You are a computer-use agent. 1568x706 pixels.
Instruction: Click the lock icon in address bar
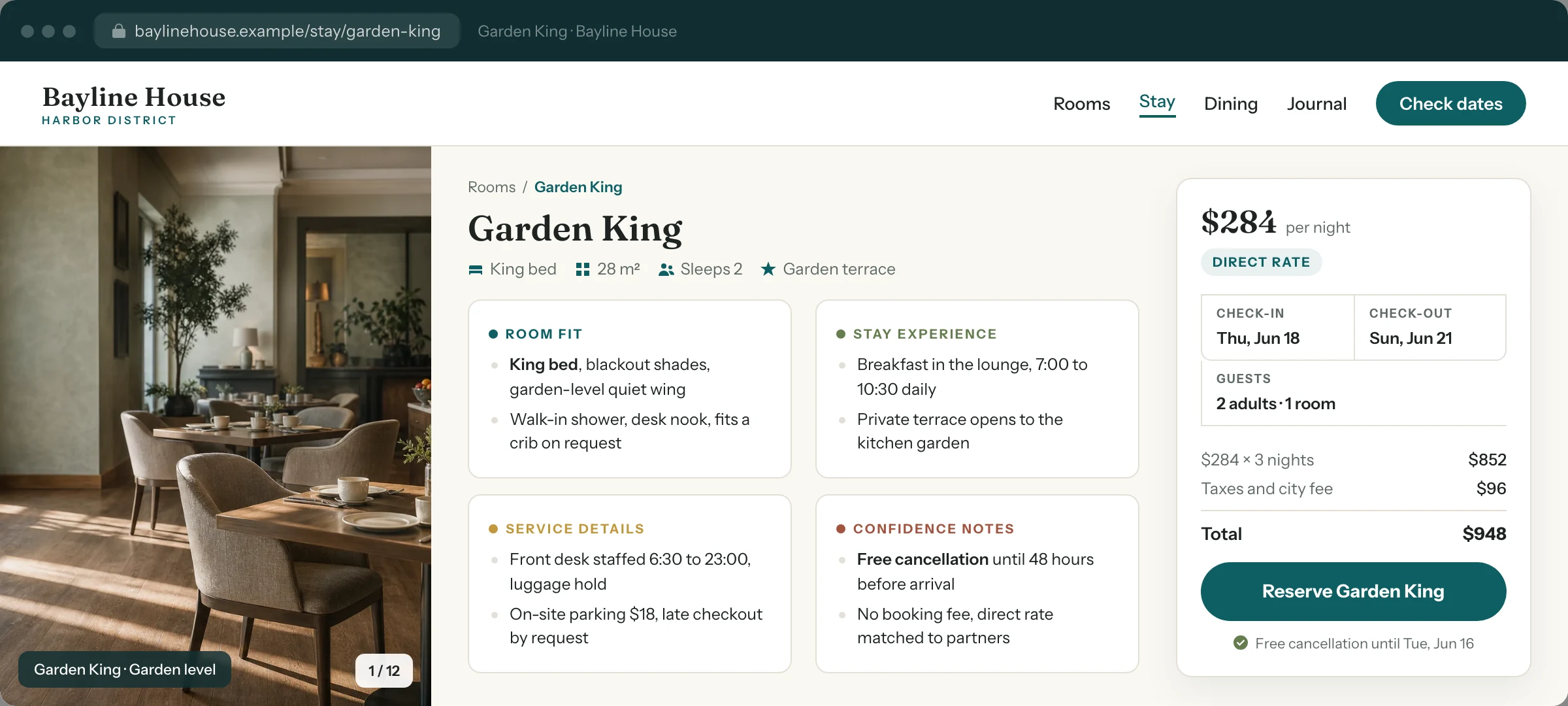point(119,31)
